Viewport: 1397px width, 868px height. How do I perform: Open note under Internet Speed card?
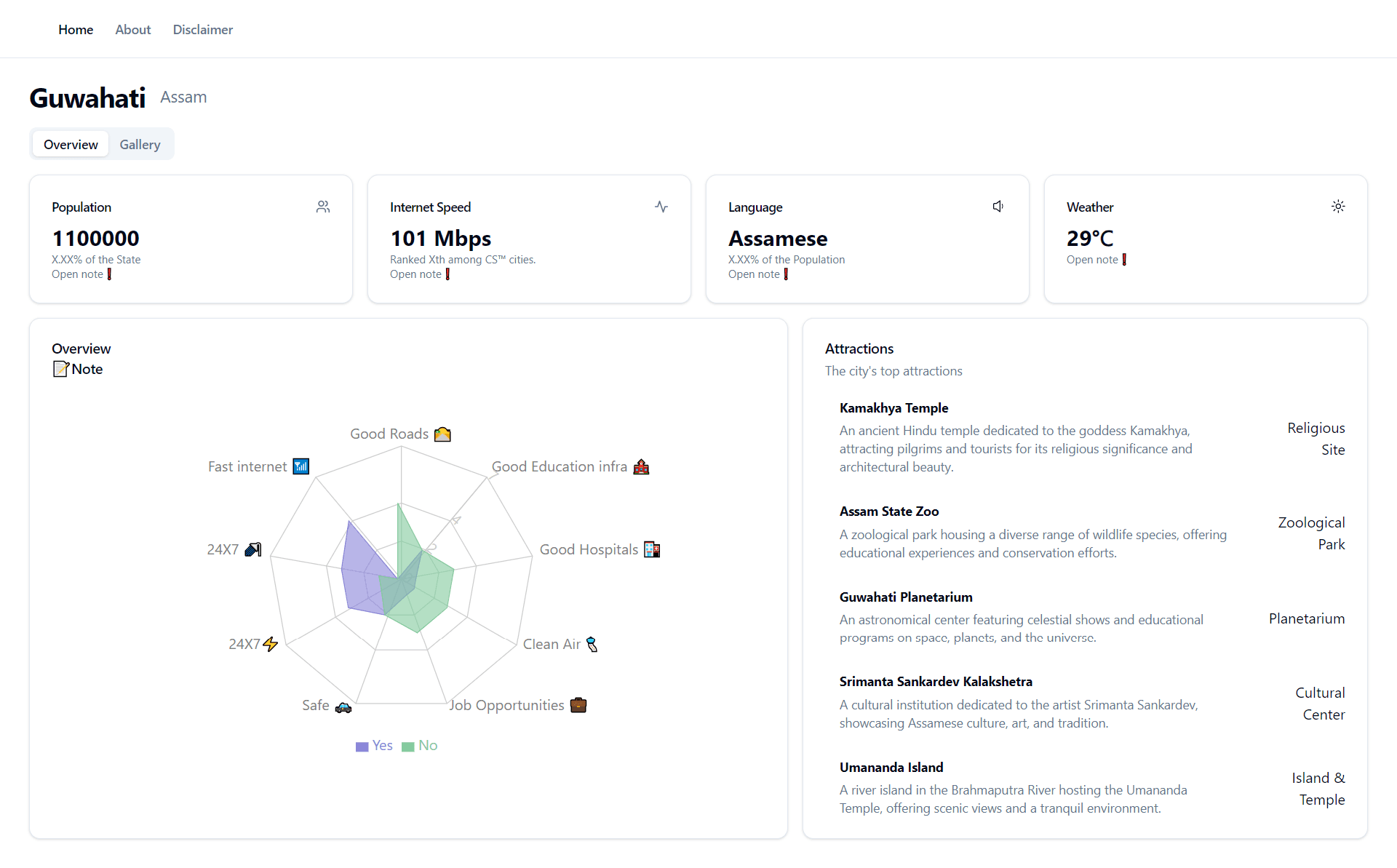420,274
